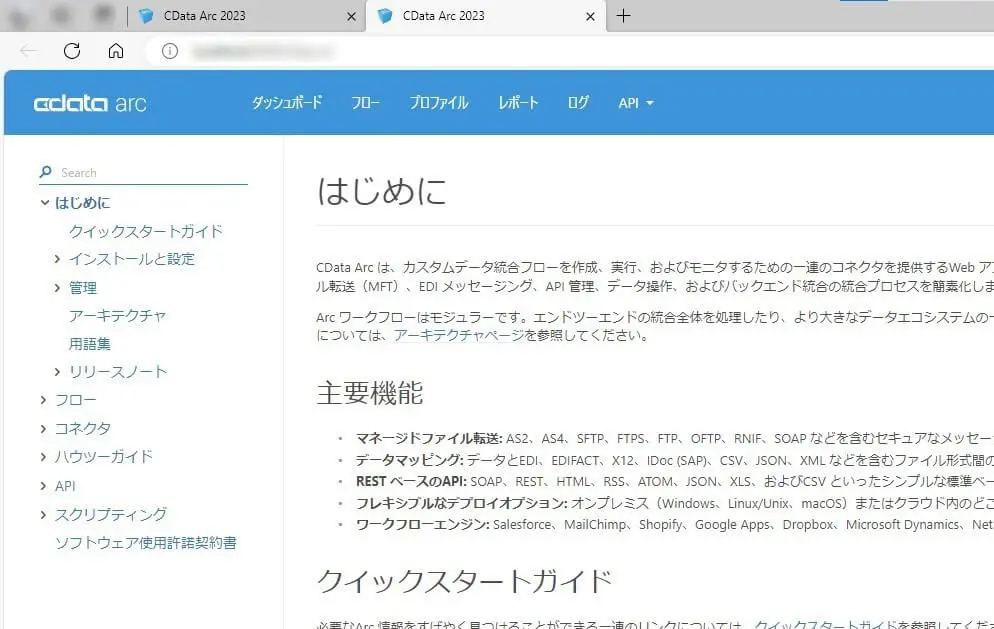Screen dimensions: 994x629
Task: Select コネクタ label in sidebar
Action: click(82, 429)
